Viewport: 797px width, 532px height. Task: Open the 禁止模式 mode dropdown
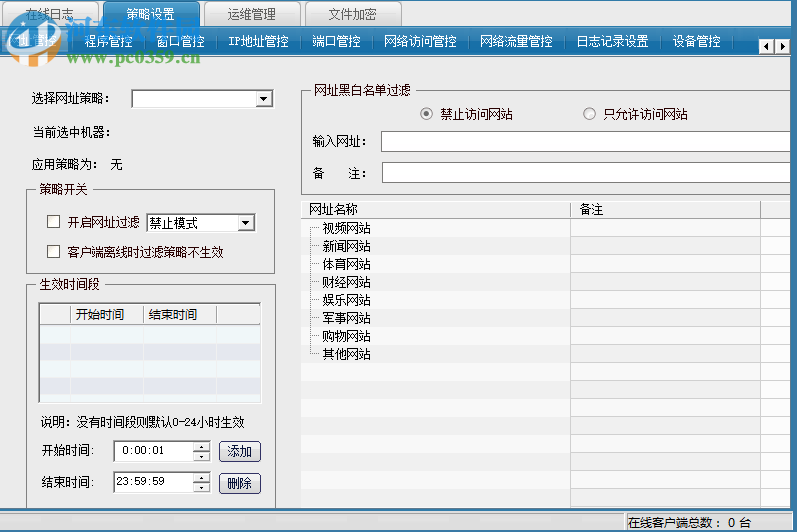pos(246,223)
